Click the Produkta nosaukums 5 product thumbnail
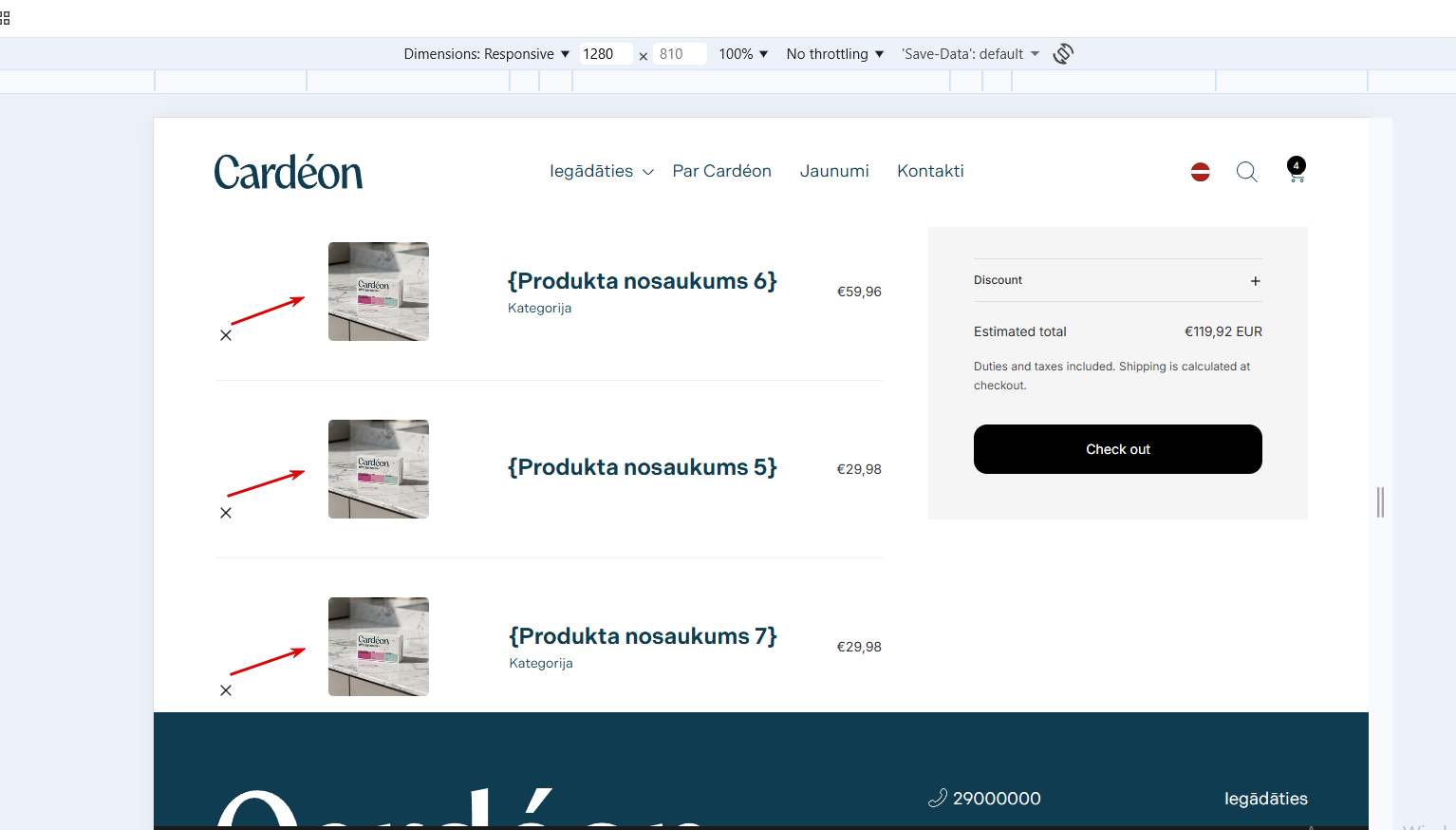The width and height of the screenshot is (1456, 830). (x=379, y=469)
